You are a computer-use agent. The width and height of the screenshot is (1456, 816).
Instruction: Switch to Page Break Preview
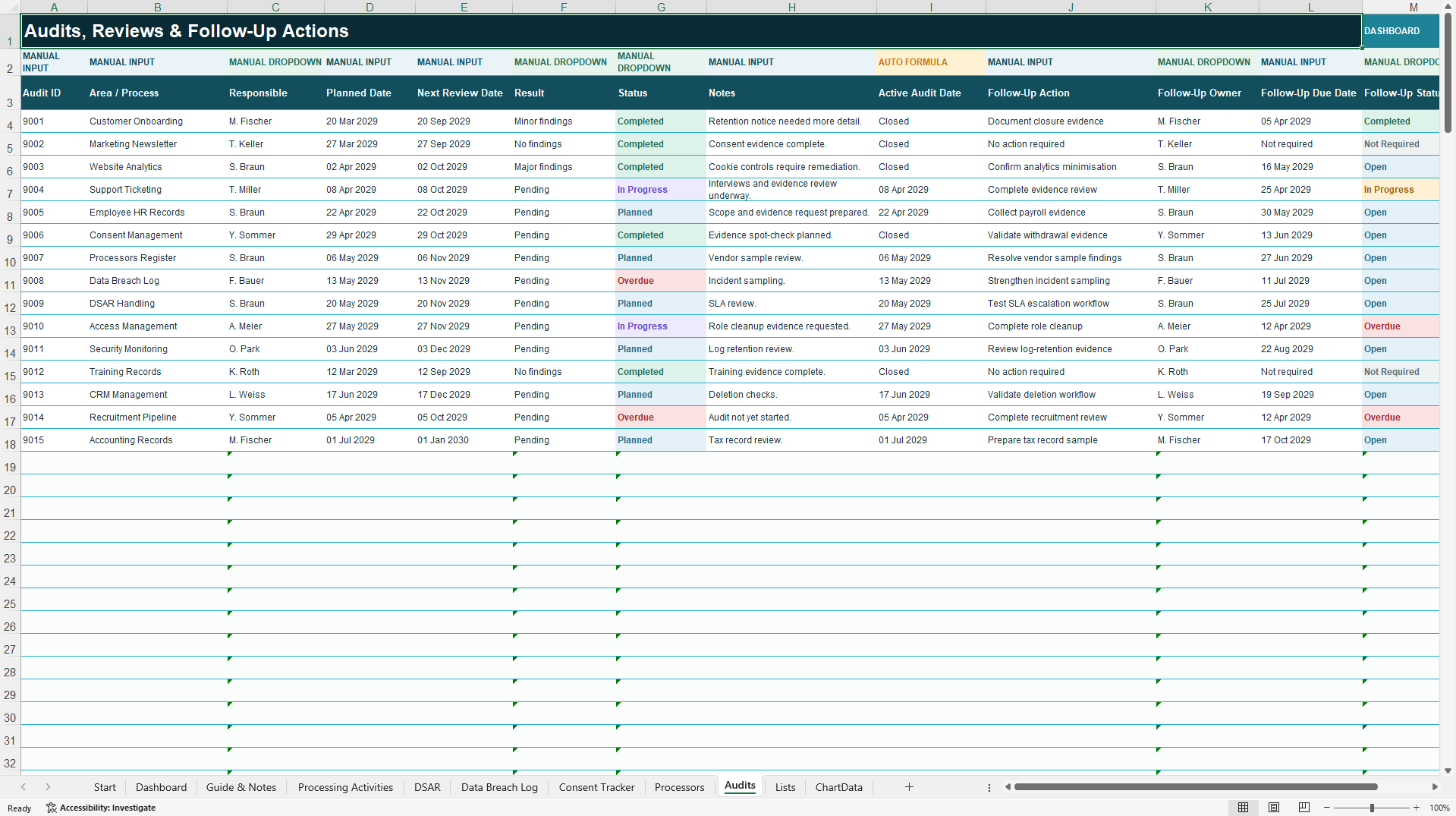click(x=1304, y=808)
